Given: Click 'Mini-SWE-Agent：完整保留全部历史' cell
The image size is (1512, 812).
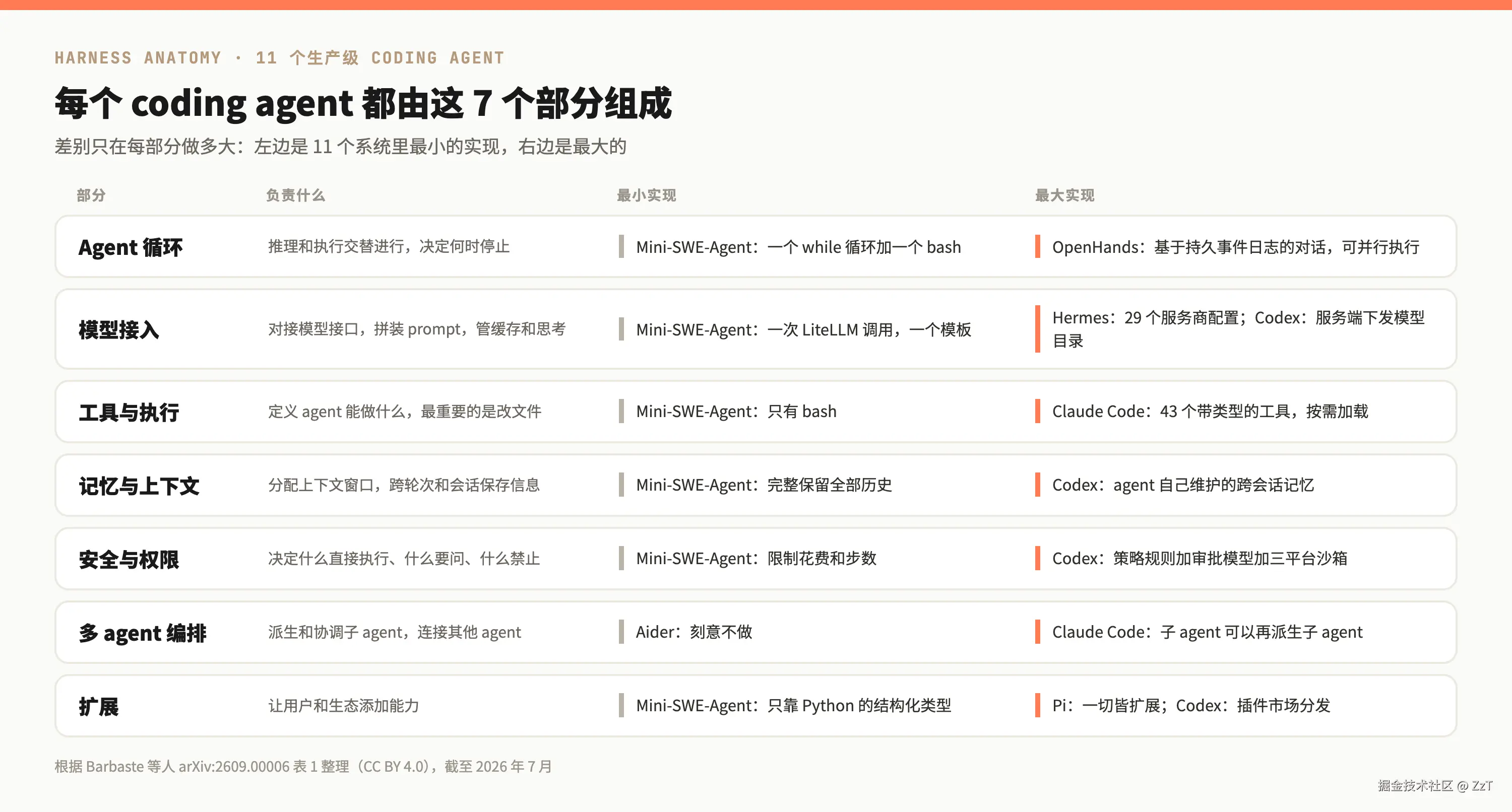Looking at the screenshot, I should pos(764,485).
